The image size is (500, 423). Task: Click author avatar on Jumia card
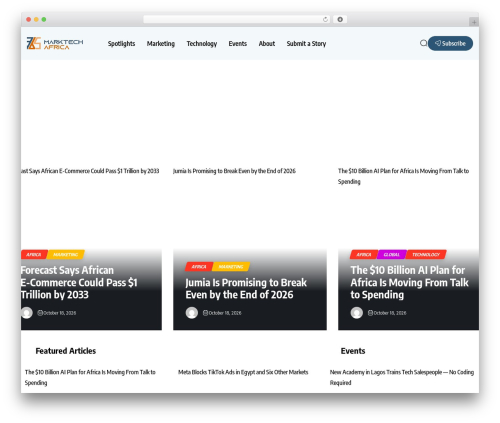coord(192,313)
